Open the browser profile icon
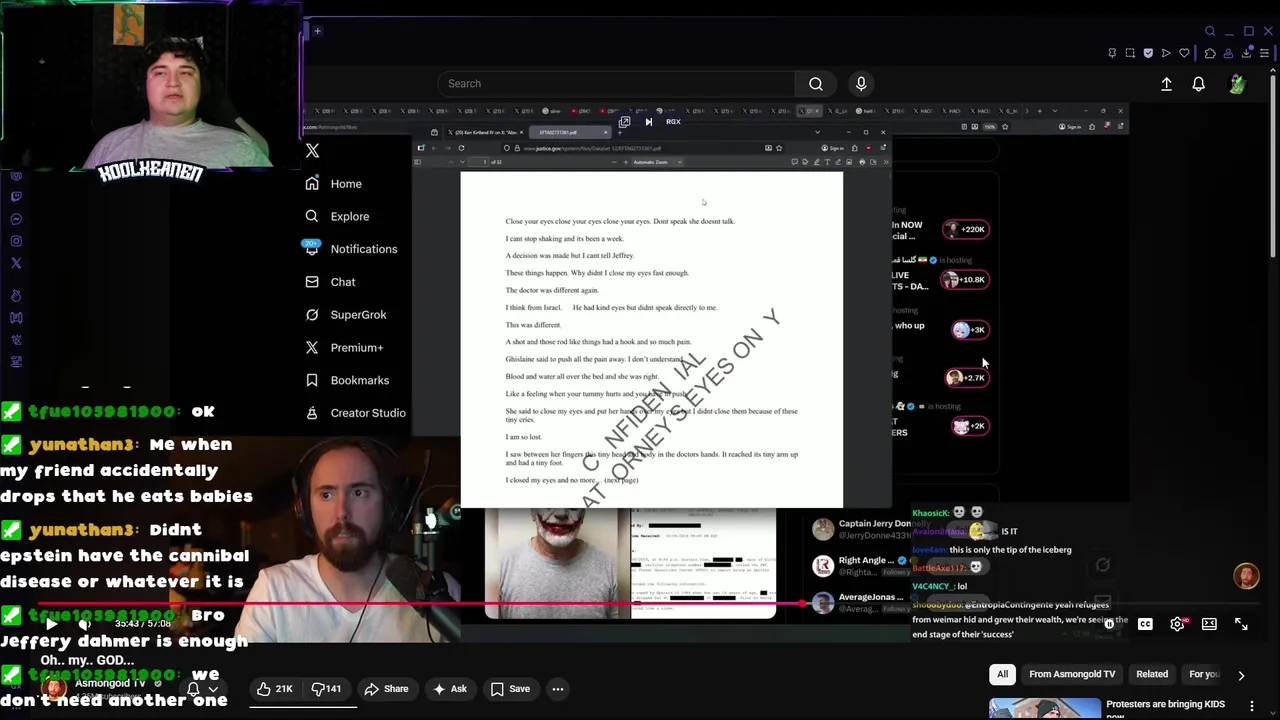1280x720 pixels. (x=1228, y=53)
